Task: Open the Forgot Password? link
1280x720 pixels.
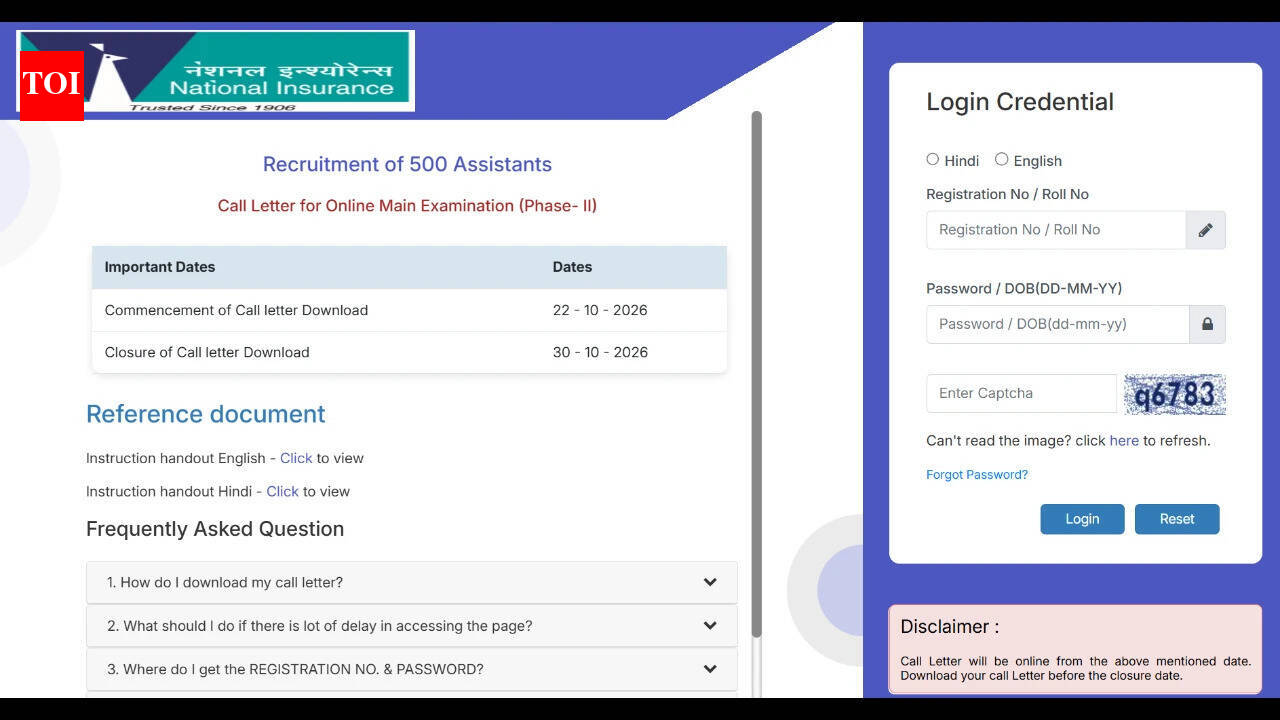Action: pyautogui.click(x=977, y=475)
